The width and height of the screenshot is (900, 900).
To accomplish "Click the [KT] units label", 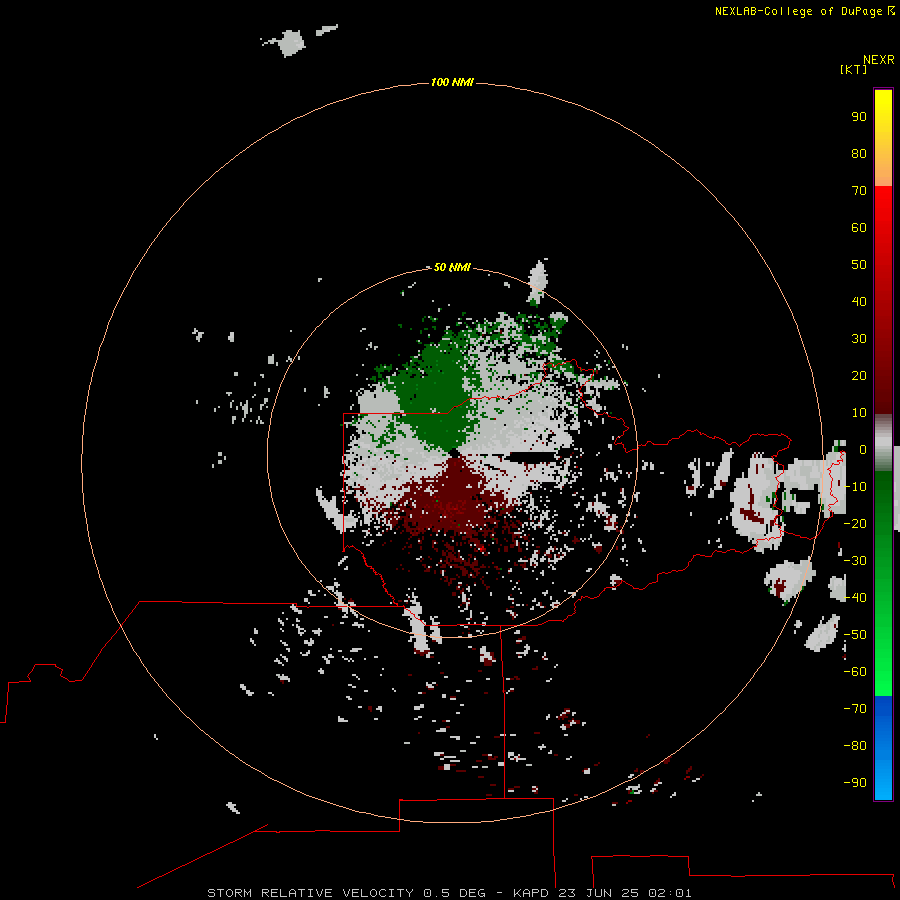I will pos(853,69).
